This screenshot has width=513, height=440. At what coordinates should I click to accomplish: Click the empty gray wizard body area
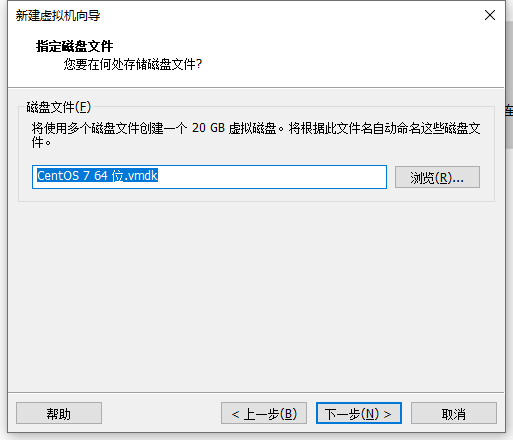coord(256,297)
